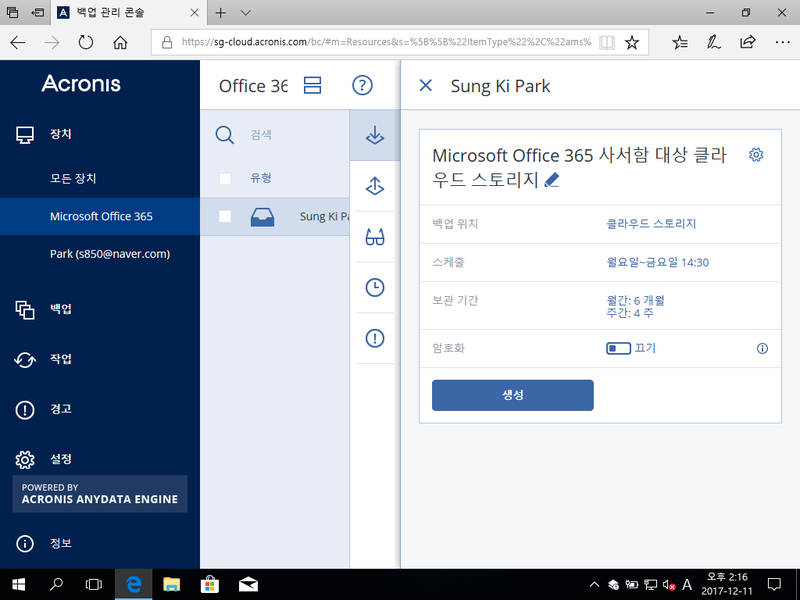This screenshot has width=800, height=600.
Task: Open the backup (download arrow) action
Action: (374, 135)
